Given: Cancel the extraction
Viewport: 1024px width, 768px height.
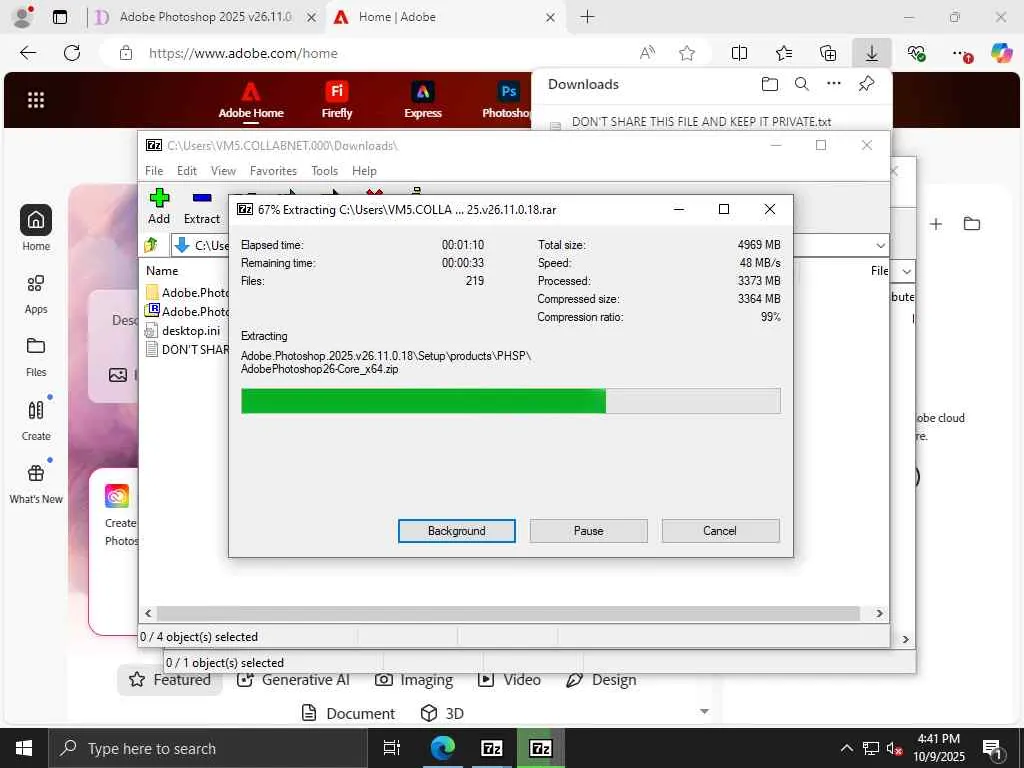Looking at the screenshot, I should tap(720, 531).
